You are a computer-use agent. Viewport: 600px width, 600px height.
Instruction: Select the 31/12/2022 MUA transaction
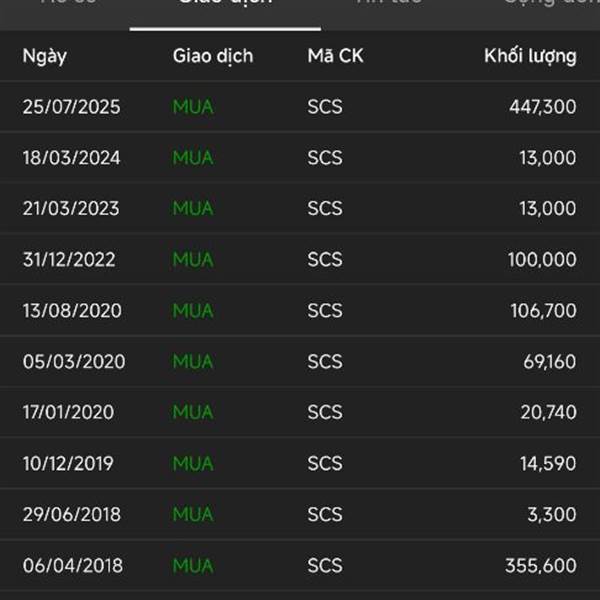tap(300, 259)
